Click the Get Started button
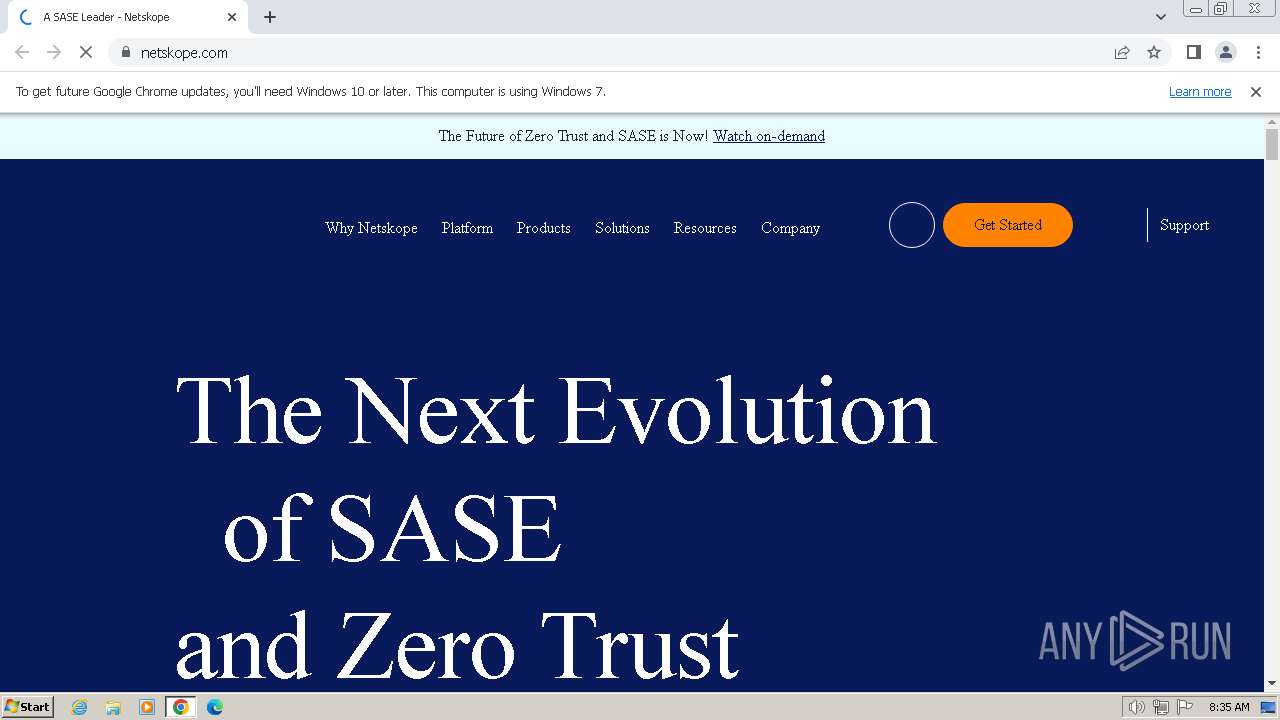Screen dimensions: 1280x720 click(x=1008, y=225)
